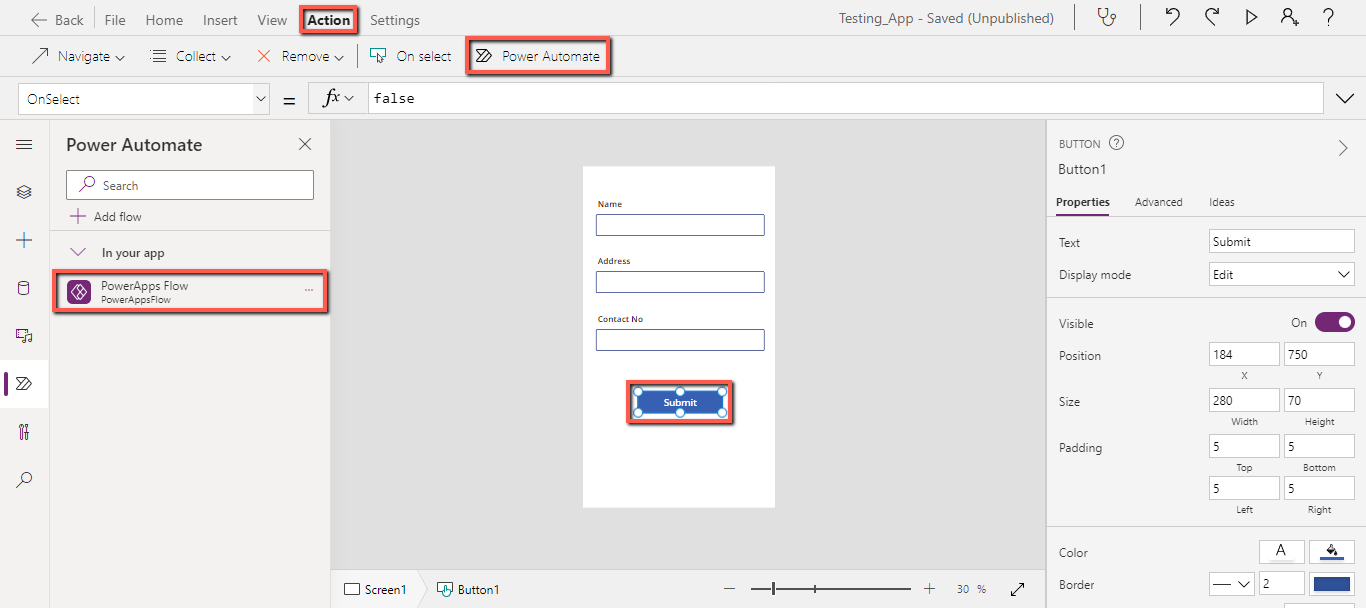Click Power Automate in the toolbar
The height and width of the screenshot is (608, 1366).
pyautogui.click(x=538, y=56)
